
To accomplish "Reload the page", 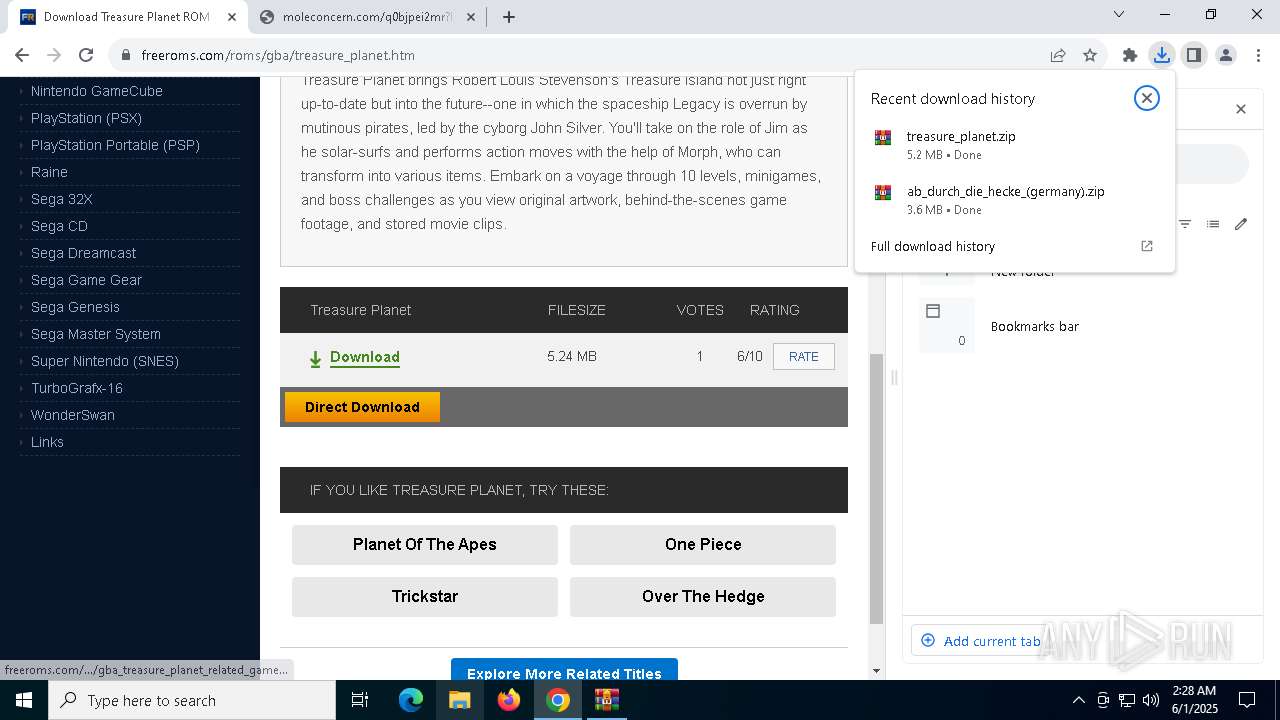I will (x=86, y=55).
